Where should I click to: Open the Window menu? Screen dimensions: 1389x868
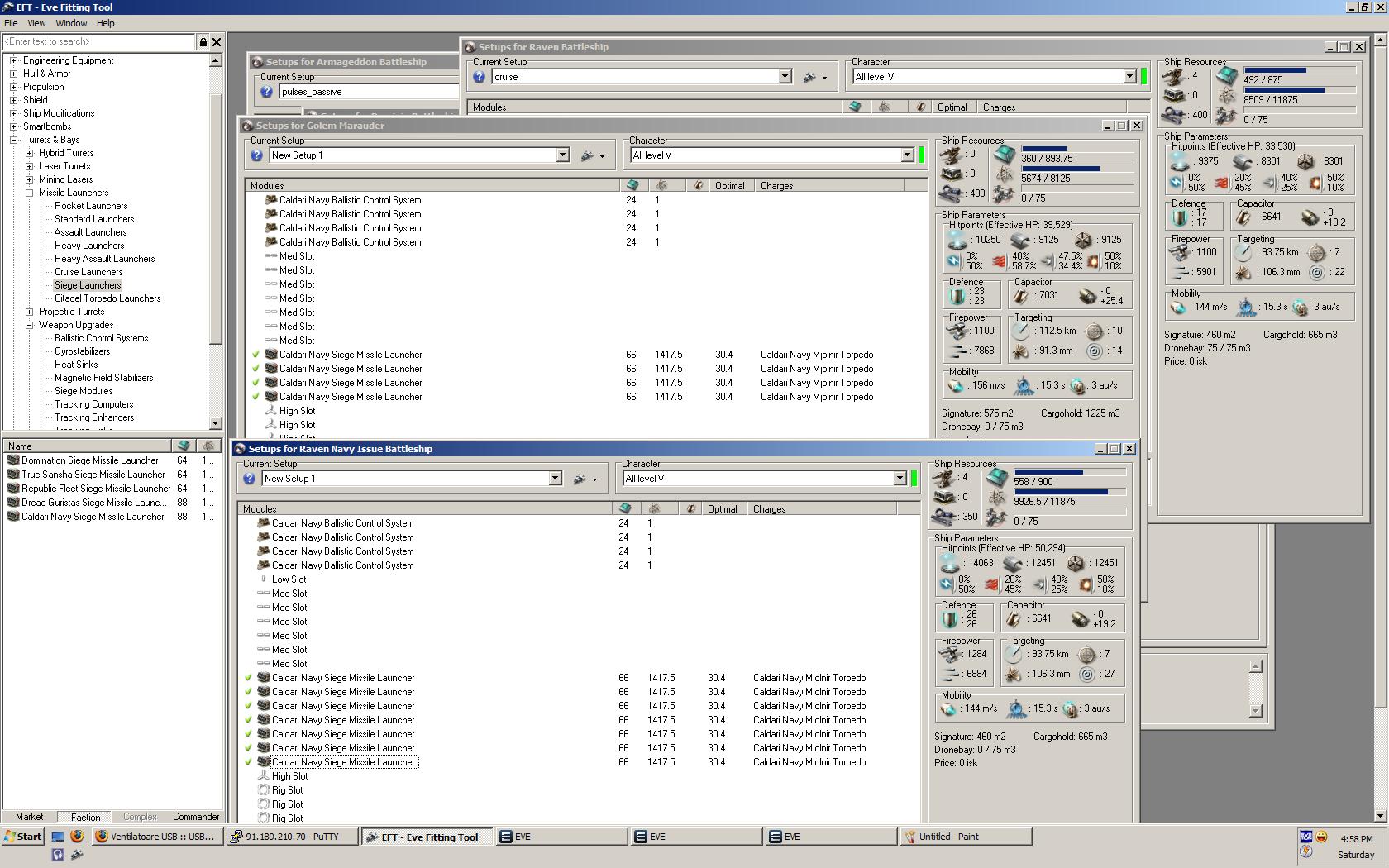pyautogui.click(x=71, y=23)
